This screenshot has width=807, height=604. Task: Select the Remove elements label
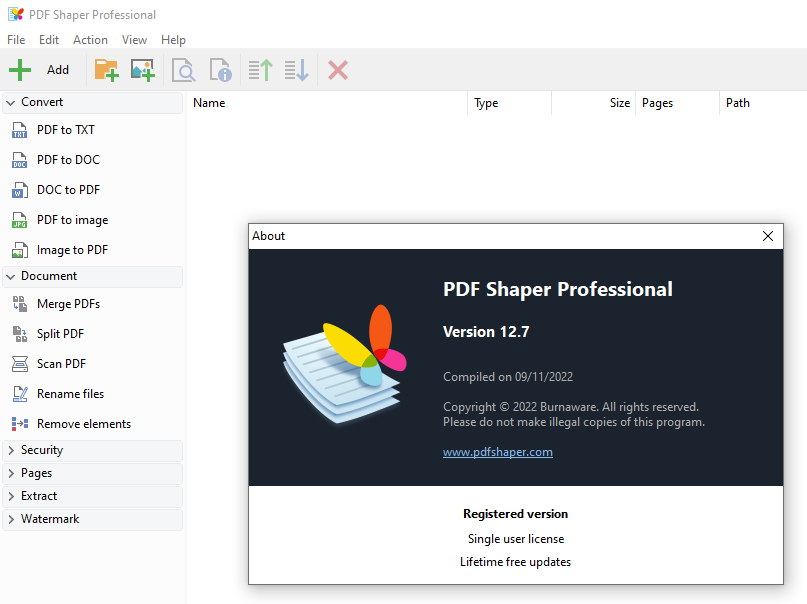84,424
